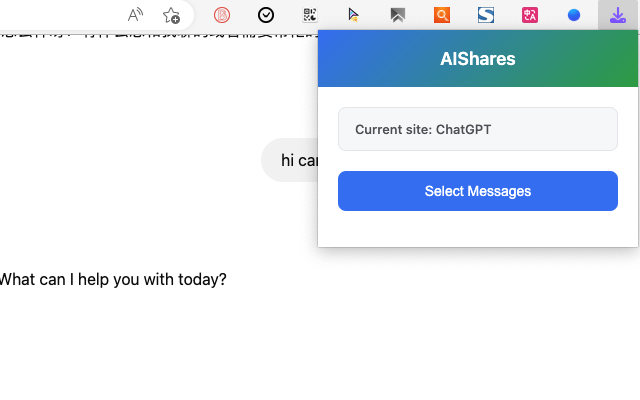
Task: Click 'What can I help you with today?' reply
Action: pos(113,280)
